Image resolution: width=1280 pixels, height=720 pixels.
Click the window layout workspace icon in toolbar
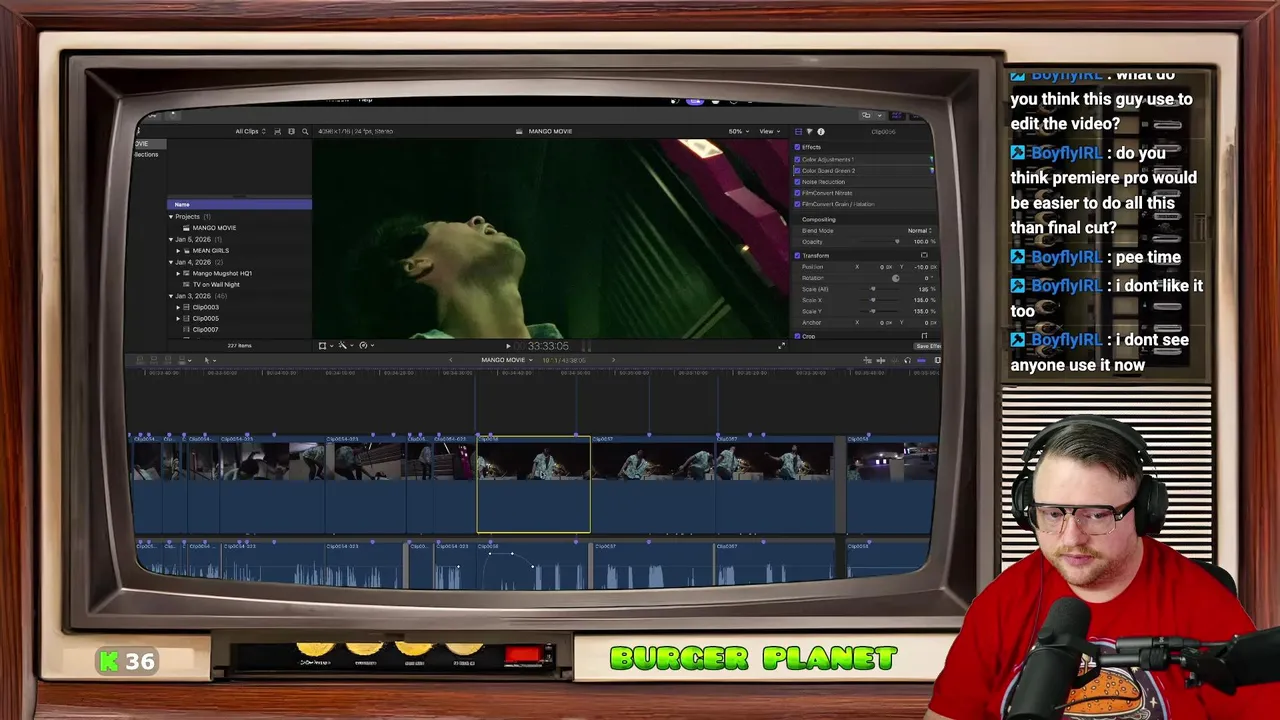click(x=866, y=115)
